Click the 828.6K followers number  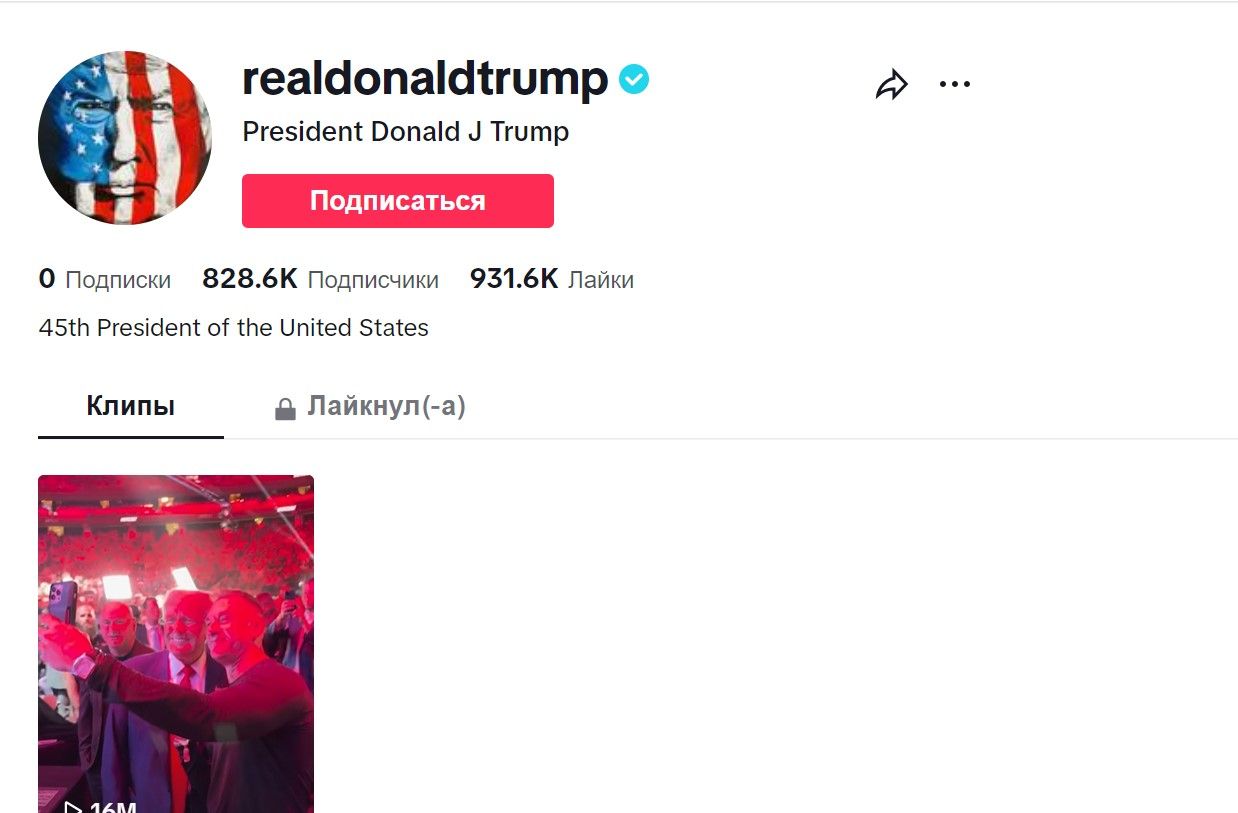point(250,279)
